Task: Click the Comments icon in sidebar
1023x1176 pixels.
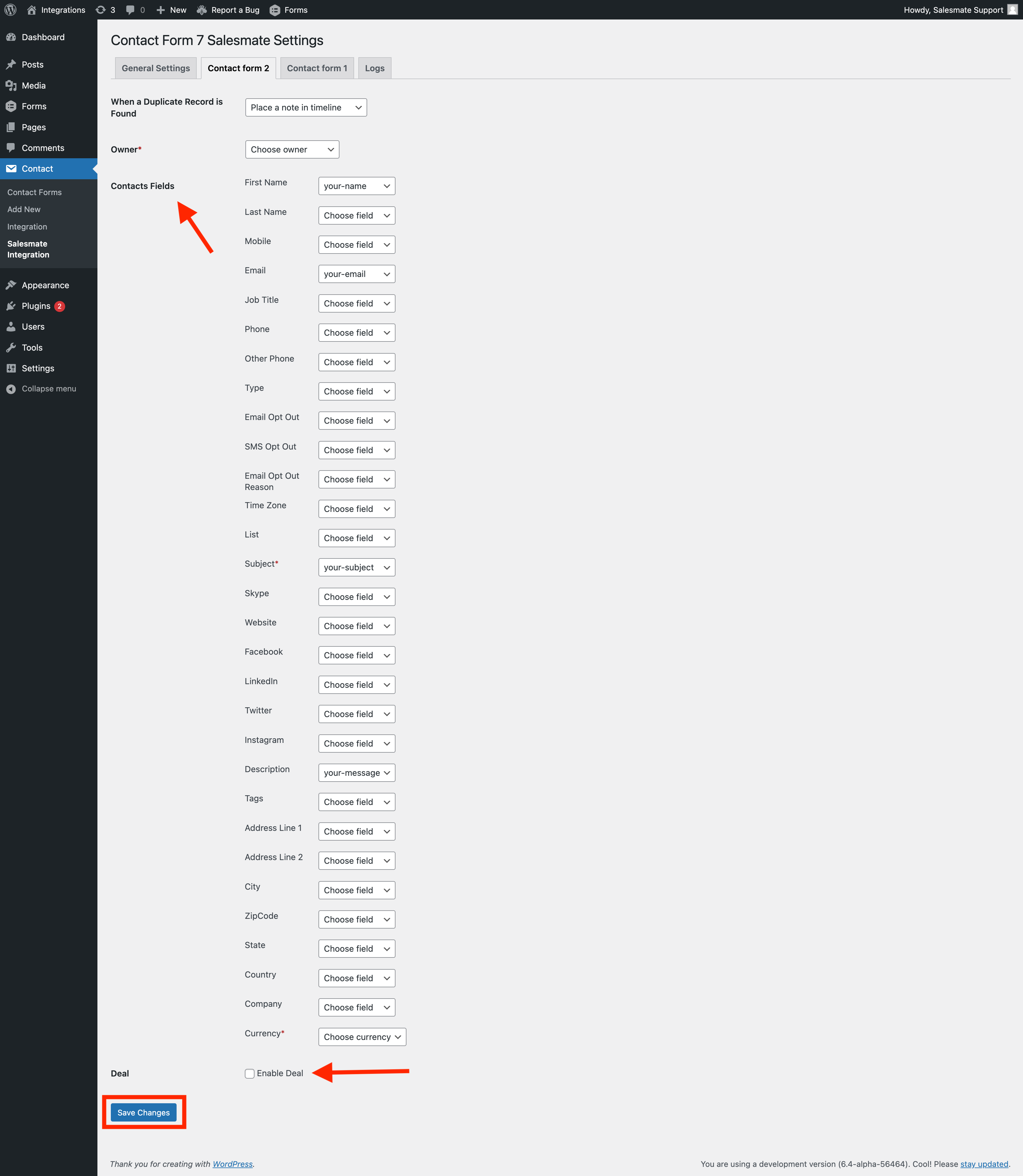Action: 11,148
